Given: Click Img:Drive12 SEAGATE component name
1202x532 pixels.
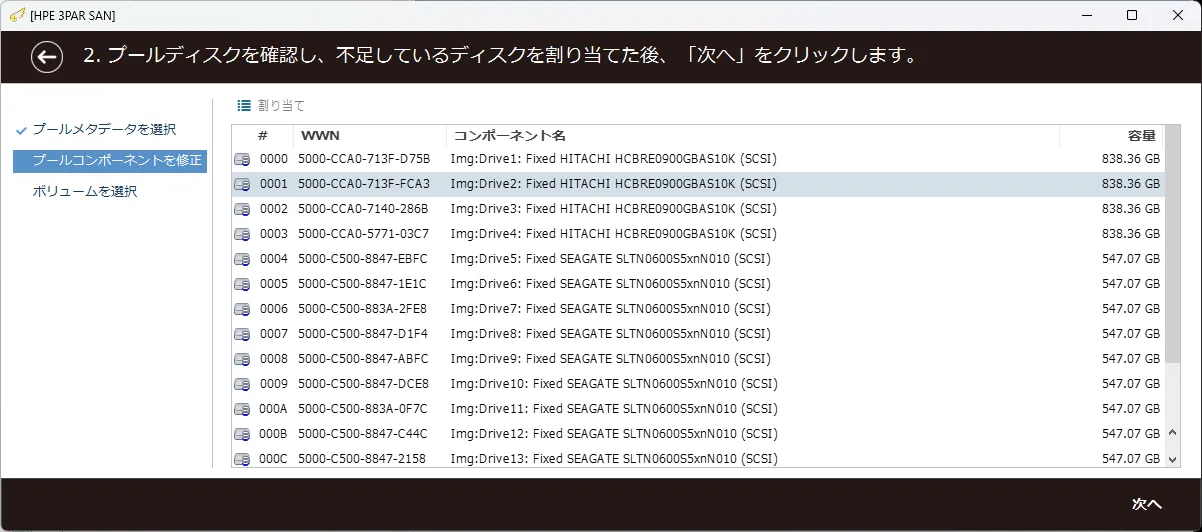Looking at the screenshot, I should [x=614, y=434].
